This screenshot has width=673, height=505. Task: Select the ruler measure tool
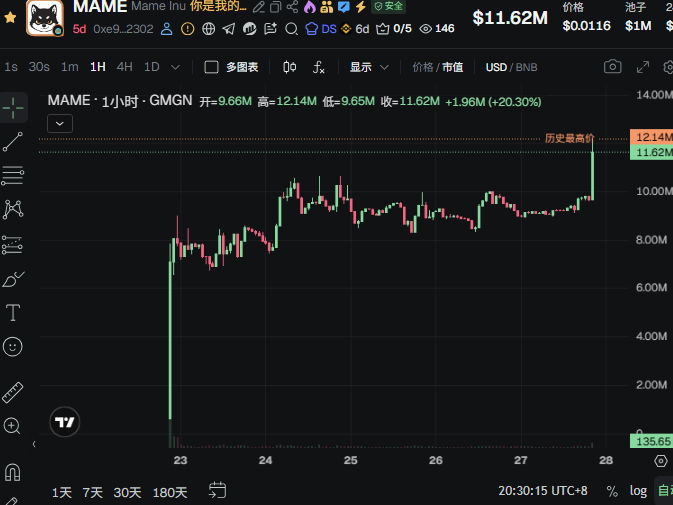coord(13,392)
